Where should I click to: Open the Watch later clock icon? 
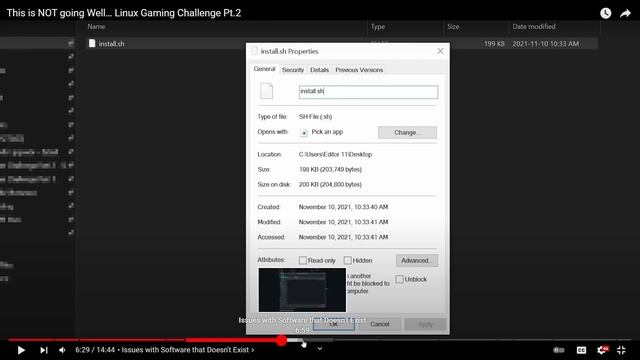pyautogui.click(x=605, y=13)
